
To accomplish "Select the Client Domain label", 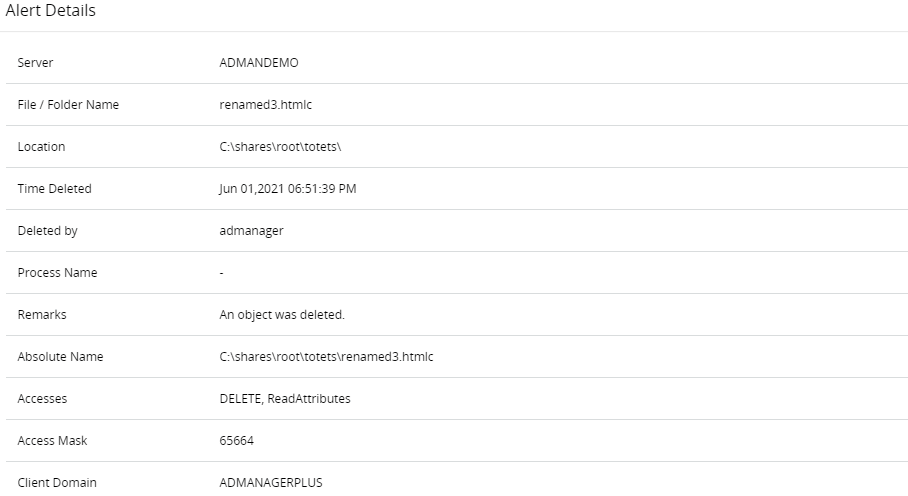I will (57, 483).
